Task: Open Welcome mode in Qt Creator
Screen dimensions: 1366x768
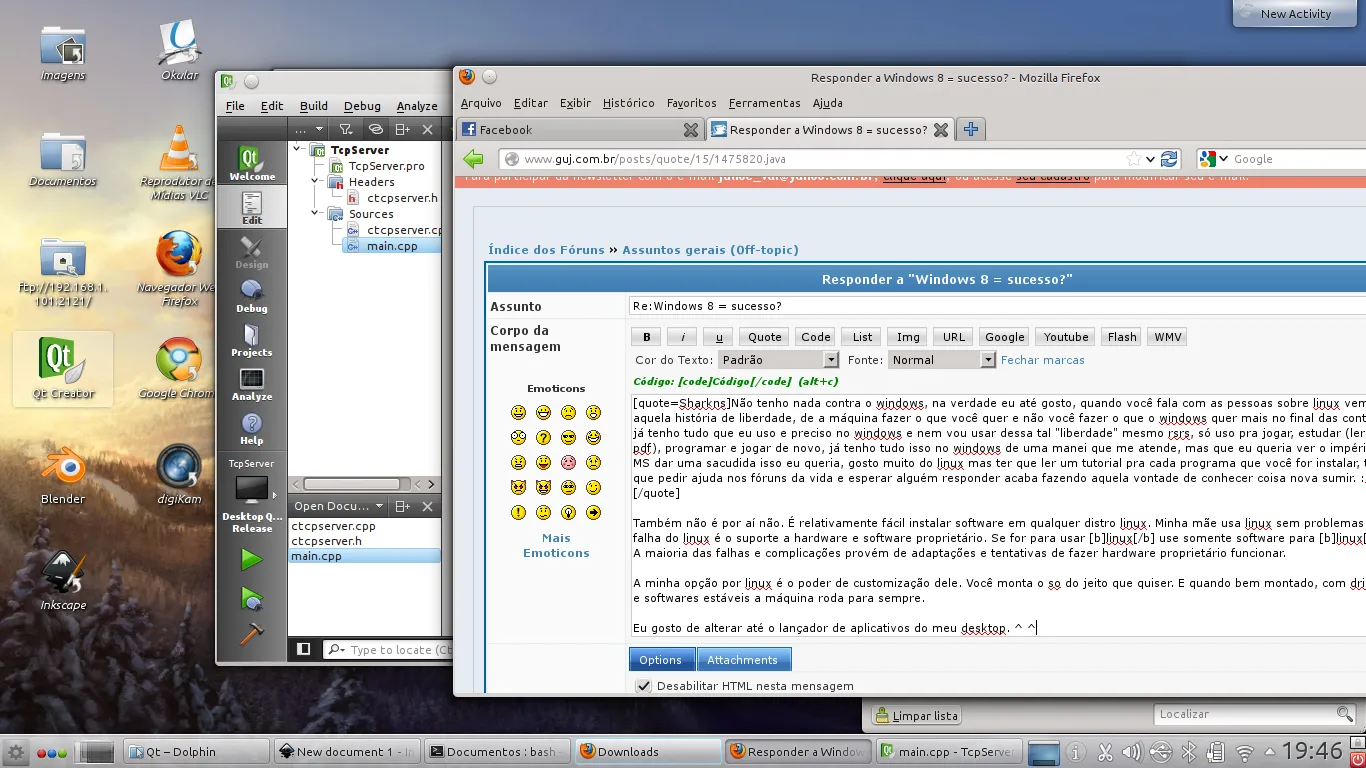Action: pos(252,164)
